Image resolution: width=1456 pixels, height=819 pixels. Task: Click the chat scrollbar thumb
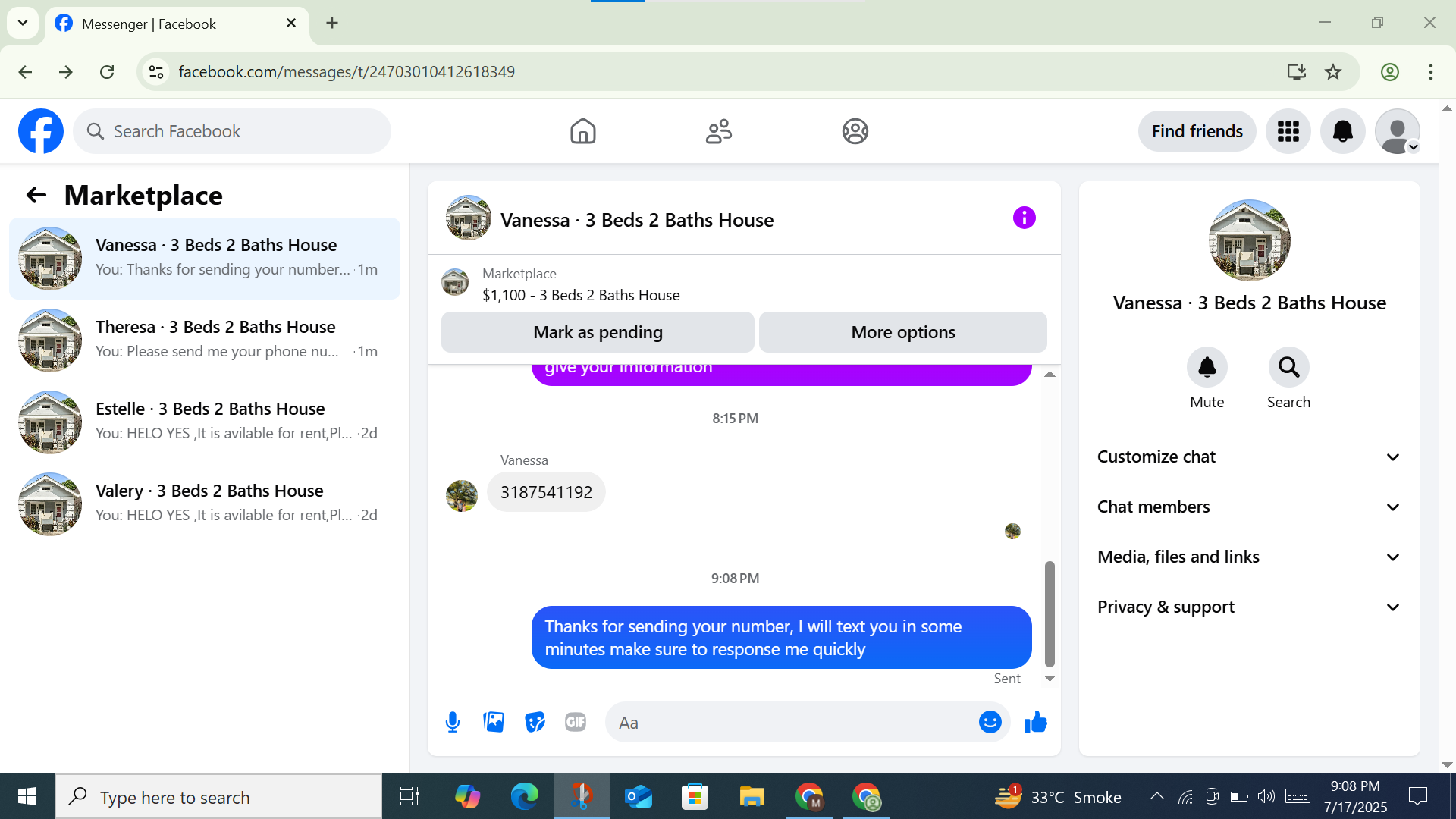point(1050,613)
